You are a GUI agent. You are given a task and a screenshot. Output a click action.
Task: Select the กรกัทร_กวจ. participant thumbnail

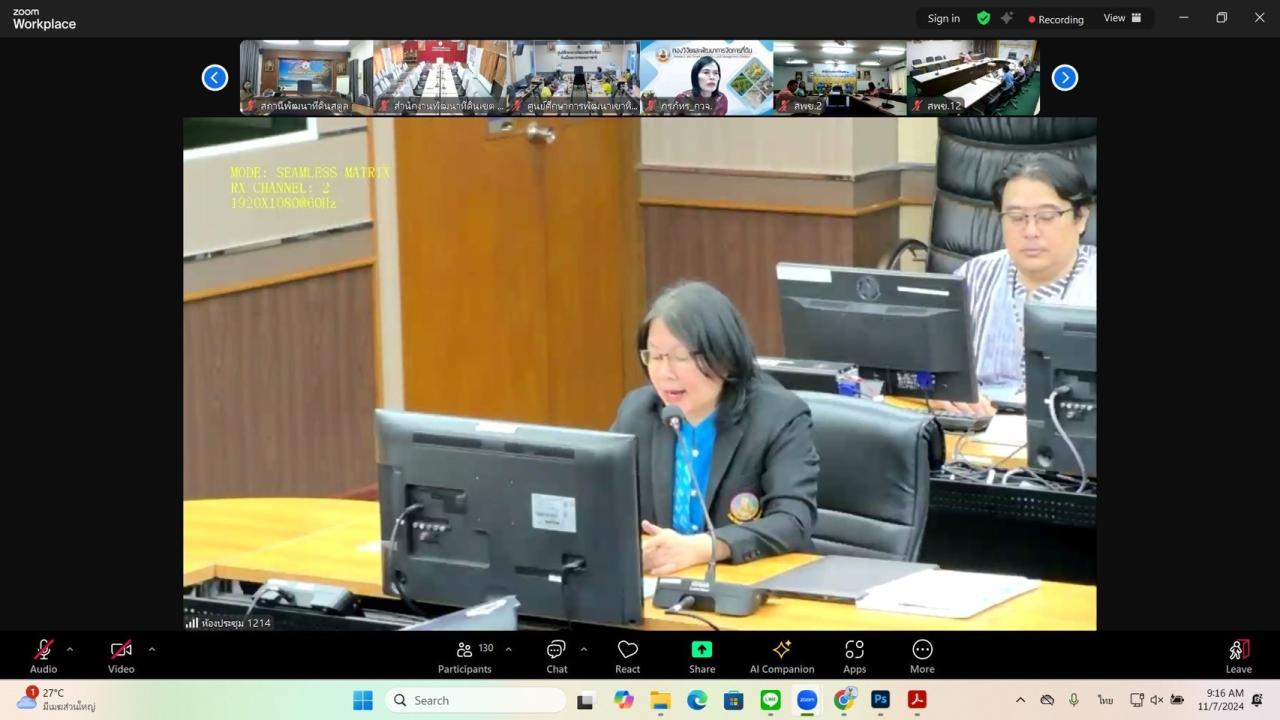[707, 78]
